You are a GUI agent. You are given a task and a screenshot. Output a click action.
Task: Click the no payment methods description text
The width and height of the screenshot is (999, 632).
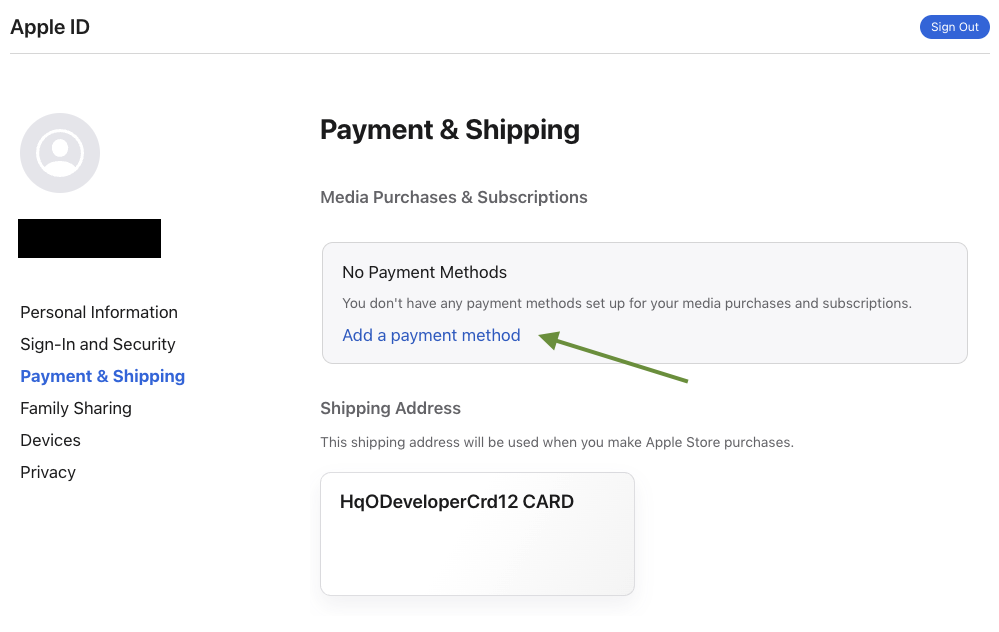point(626,303)
